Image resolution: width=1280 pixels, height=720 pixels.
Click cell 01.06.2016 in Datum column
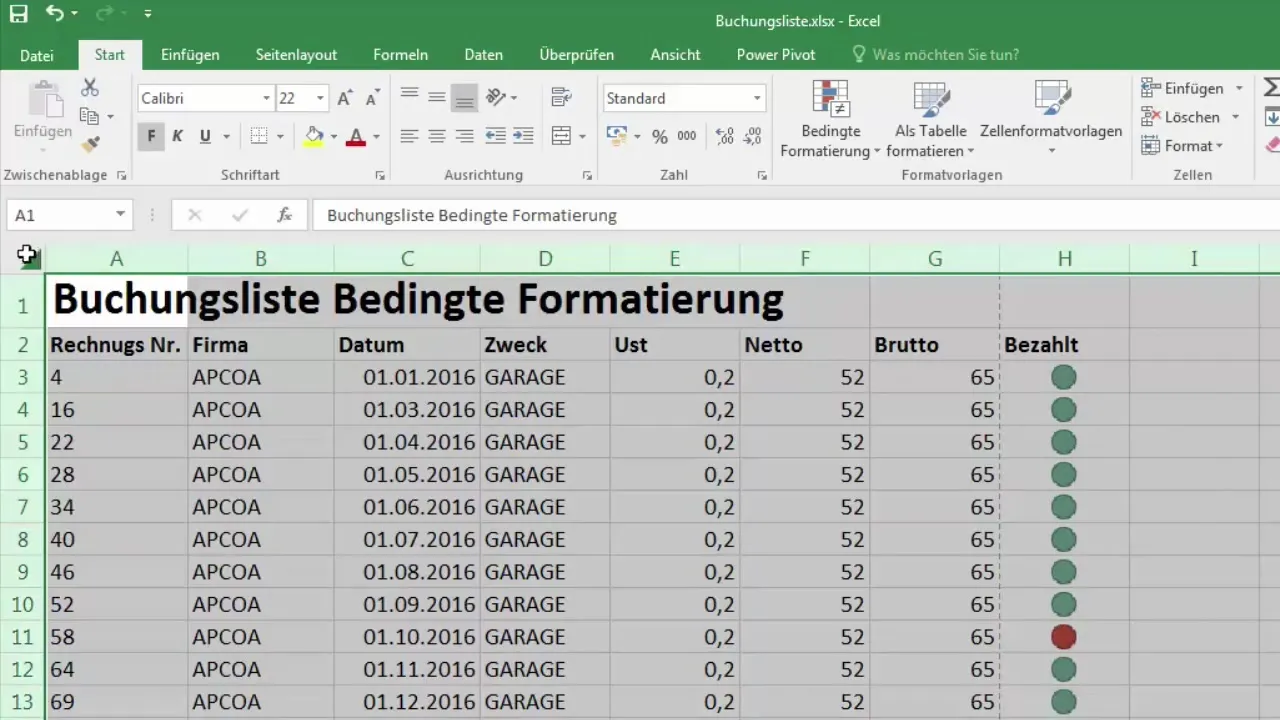click(x=407, y=507)
